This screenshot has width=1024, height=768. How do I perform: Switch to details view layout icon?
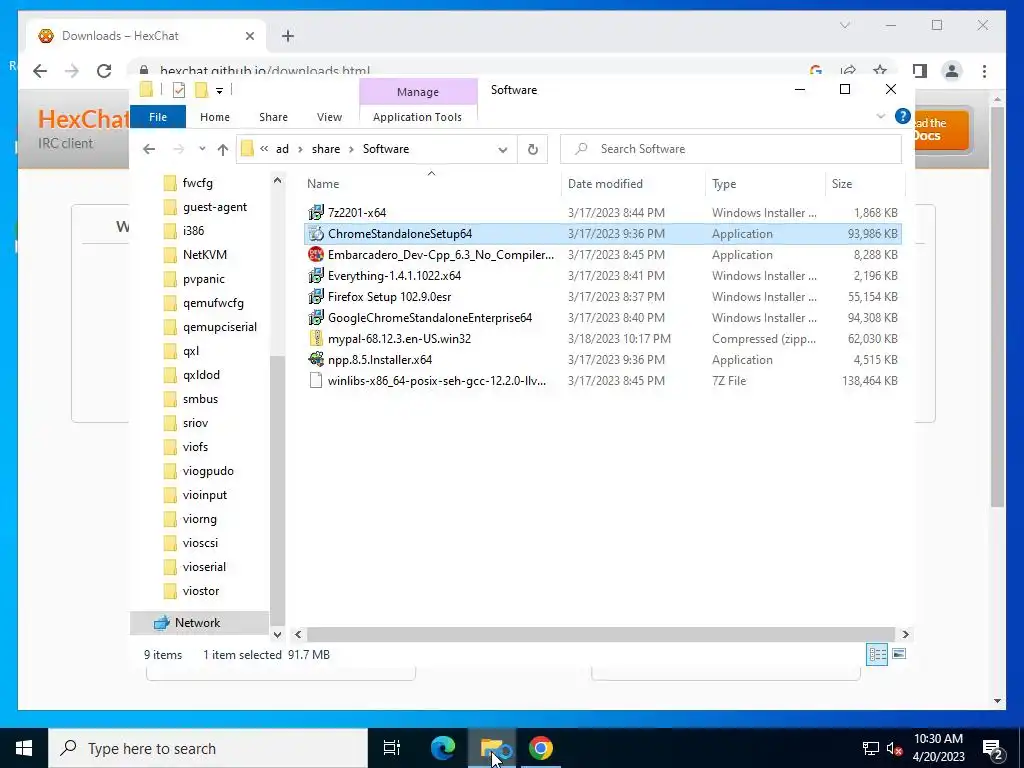(877, 654)
